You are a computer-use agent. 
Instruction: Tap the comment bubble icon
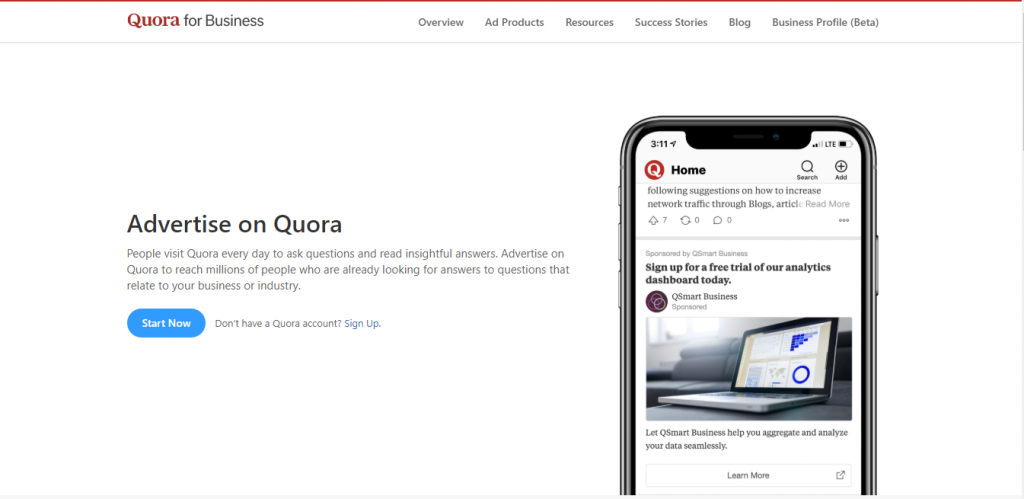click(x=717, y=220)
